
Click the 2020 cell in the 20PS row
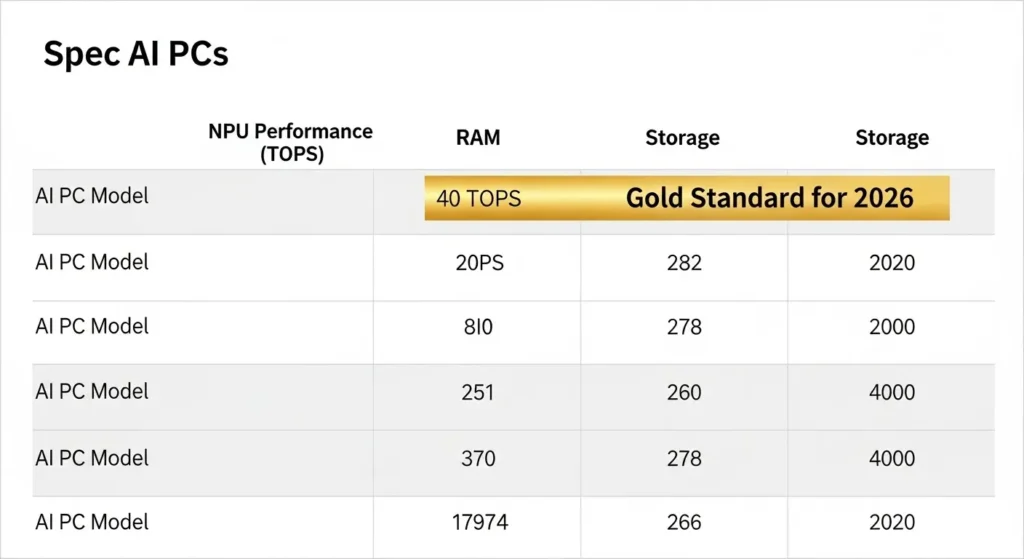click(x=892, y=263)
